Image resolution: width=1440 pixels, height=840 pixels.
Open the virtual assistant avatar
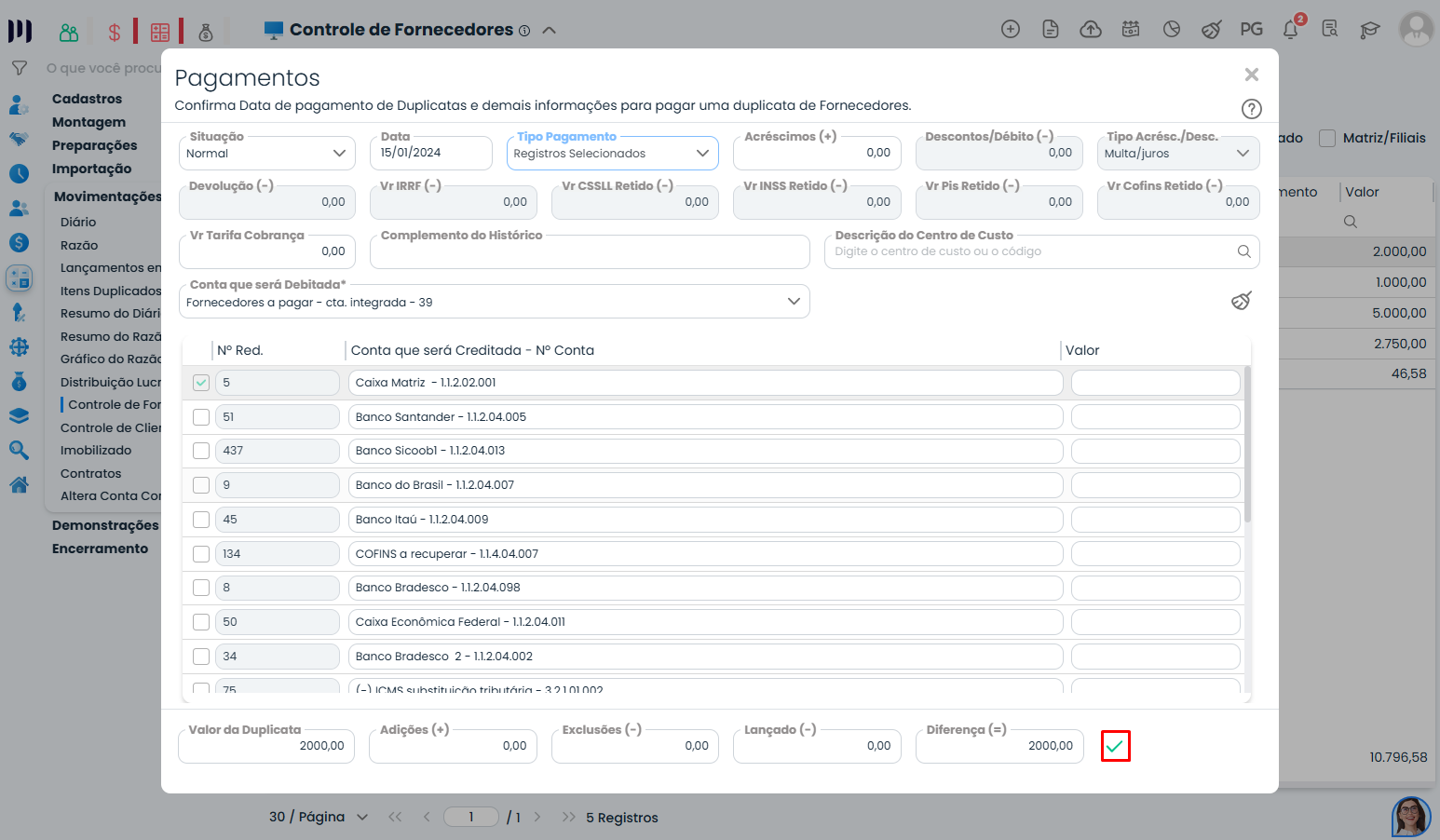(1411, 817)
